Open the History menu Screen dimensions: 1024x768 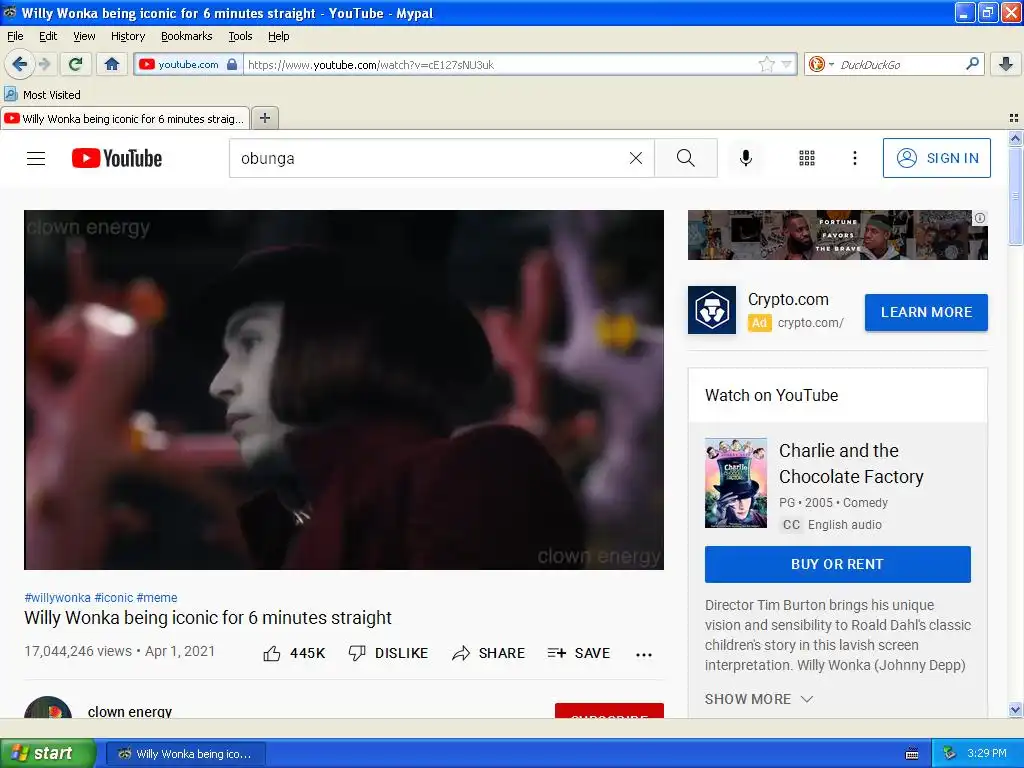[128, 36]
